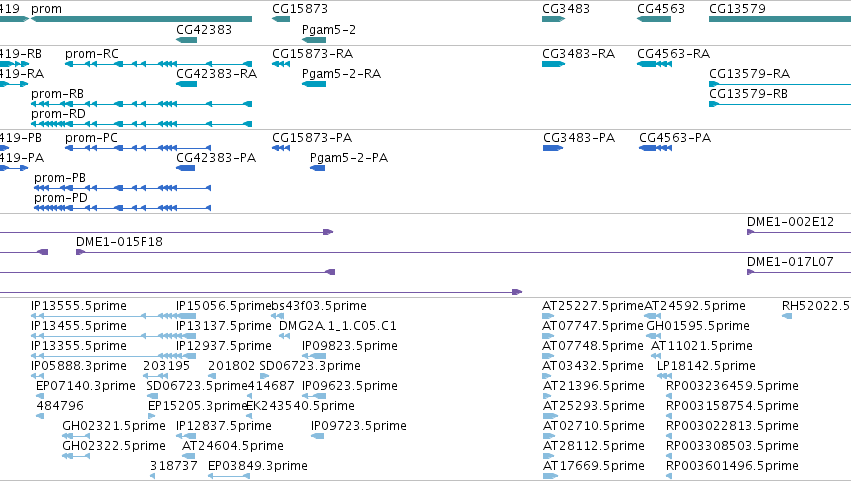Click the Pgam5-2 gene label

click(x=329, y=30)
